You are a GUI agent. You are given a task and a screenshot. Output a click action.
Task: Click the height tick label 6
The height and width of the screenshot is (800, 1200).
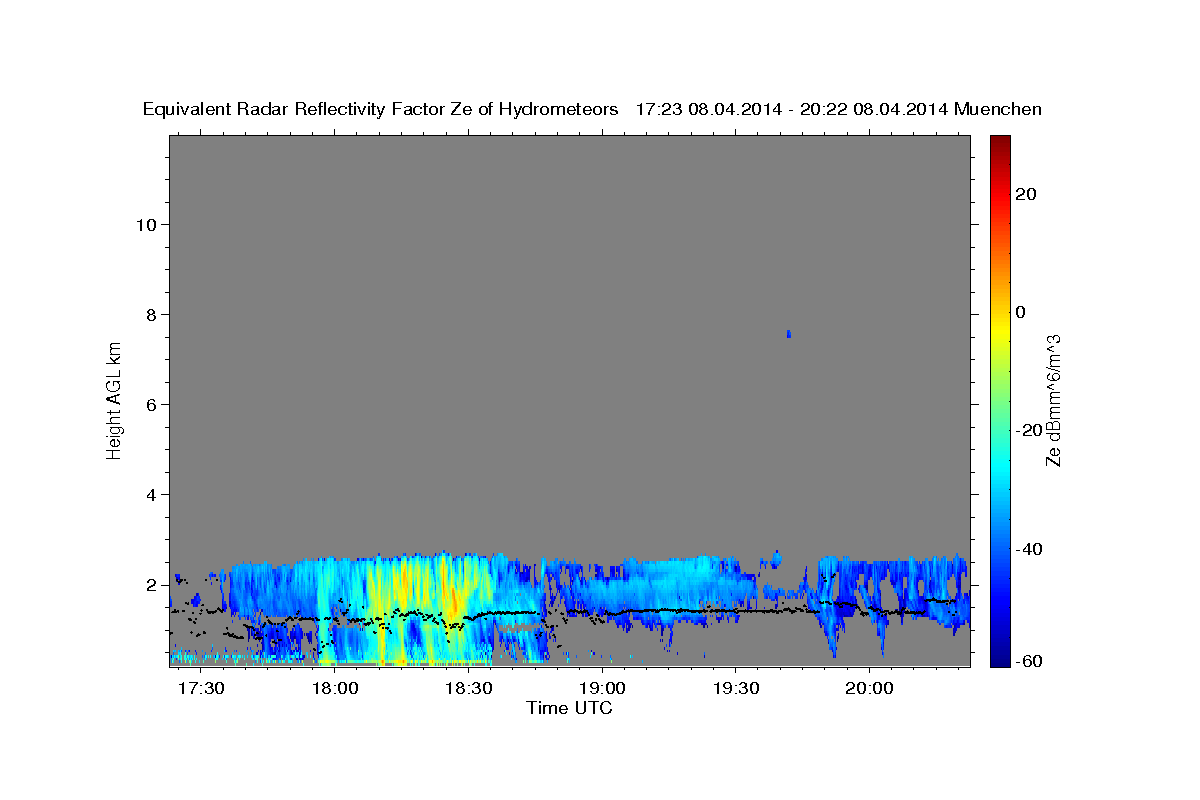(x=151, y=404)
